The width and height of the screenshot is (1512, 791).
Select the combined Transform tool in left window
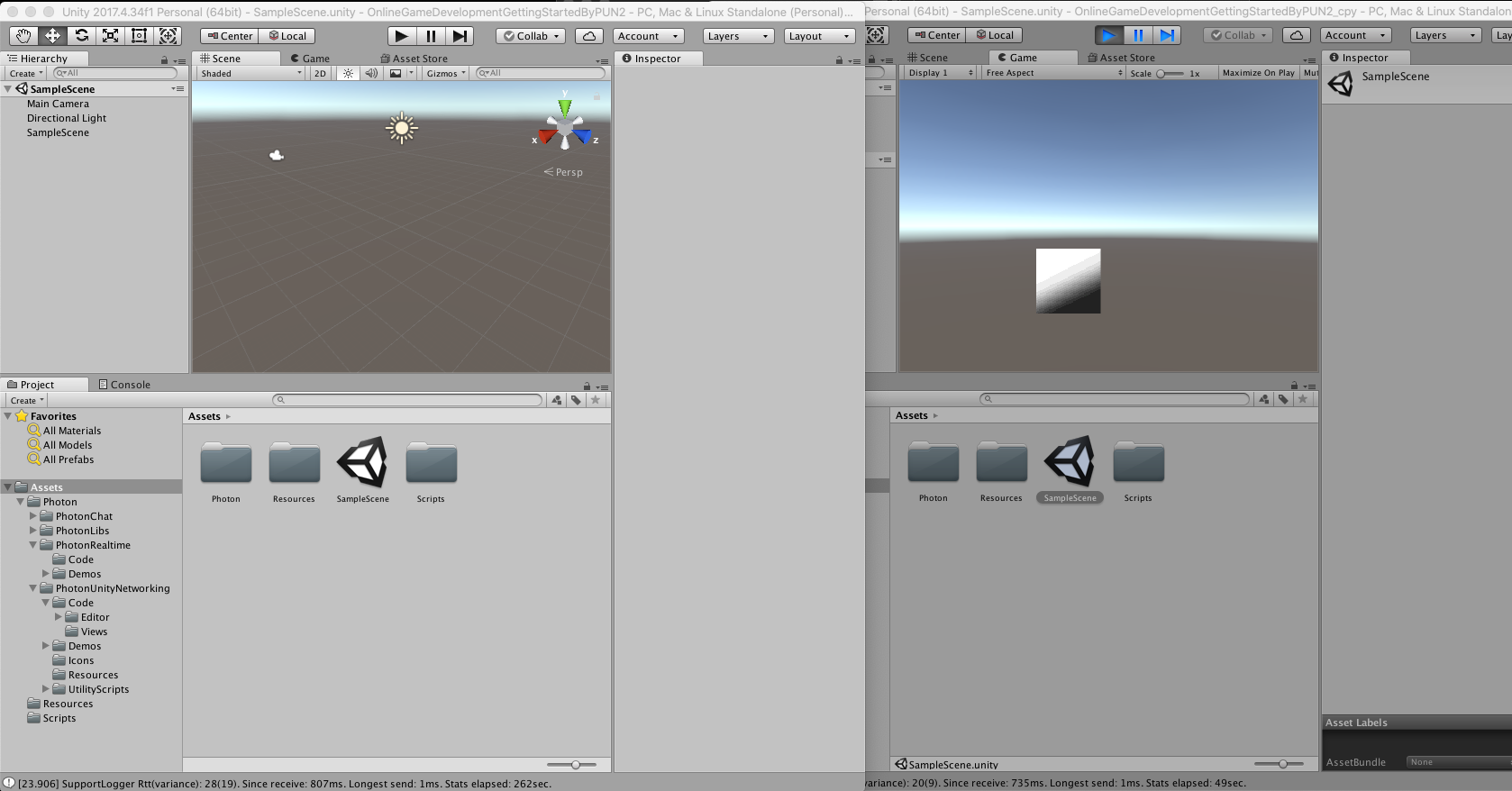tap(168, 36)
